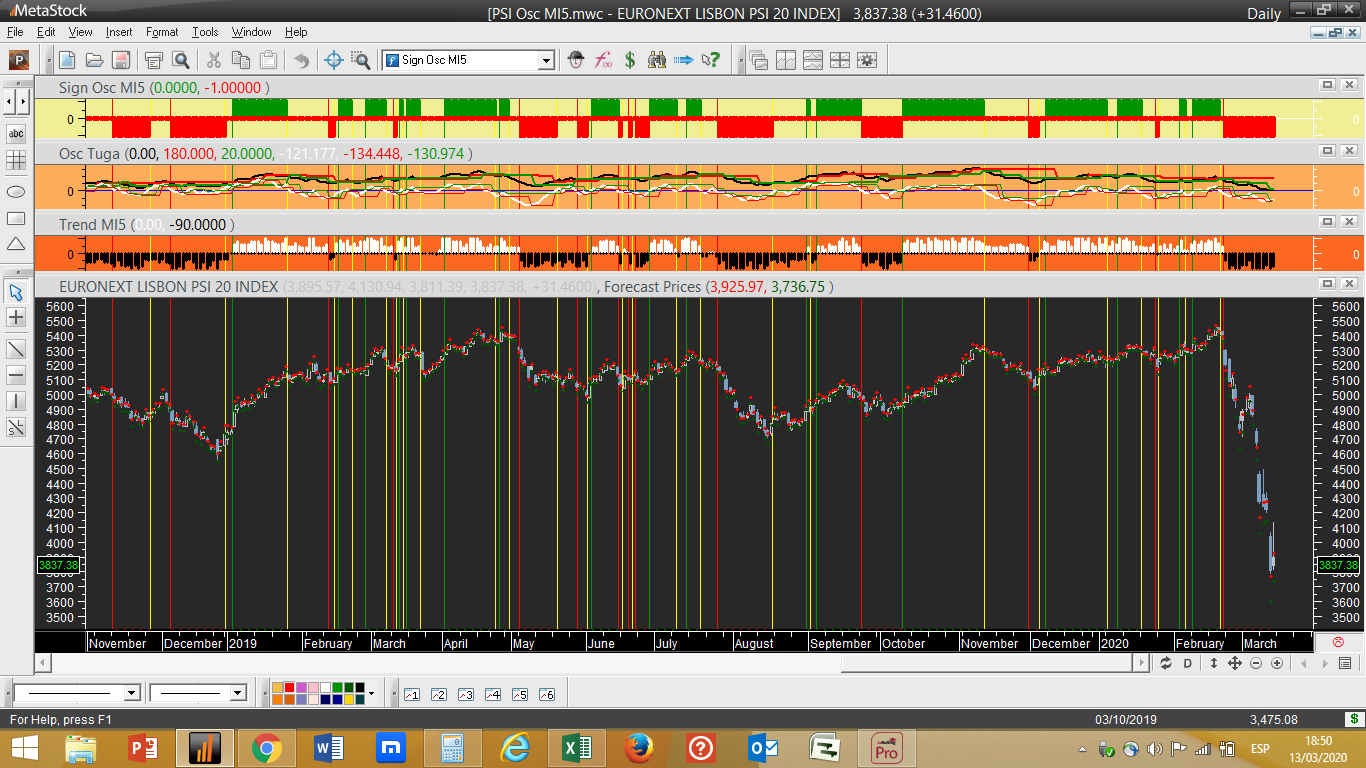Select the crosshair data window tool
This screenshot has height=768, width=1366.
tap(334, 60)
